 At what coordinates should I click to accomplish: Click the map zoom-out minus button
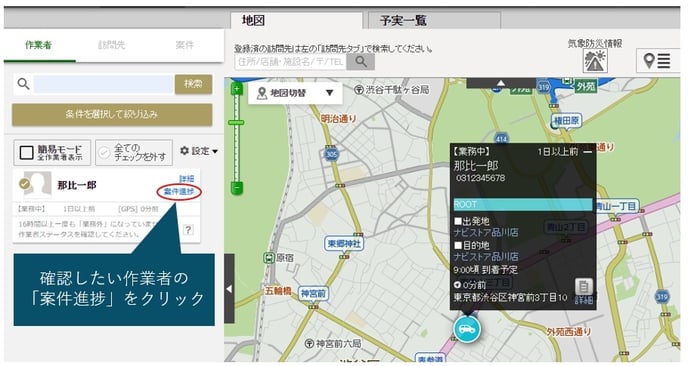tap(237, 188)
